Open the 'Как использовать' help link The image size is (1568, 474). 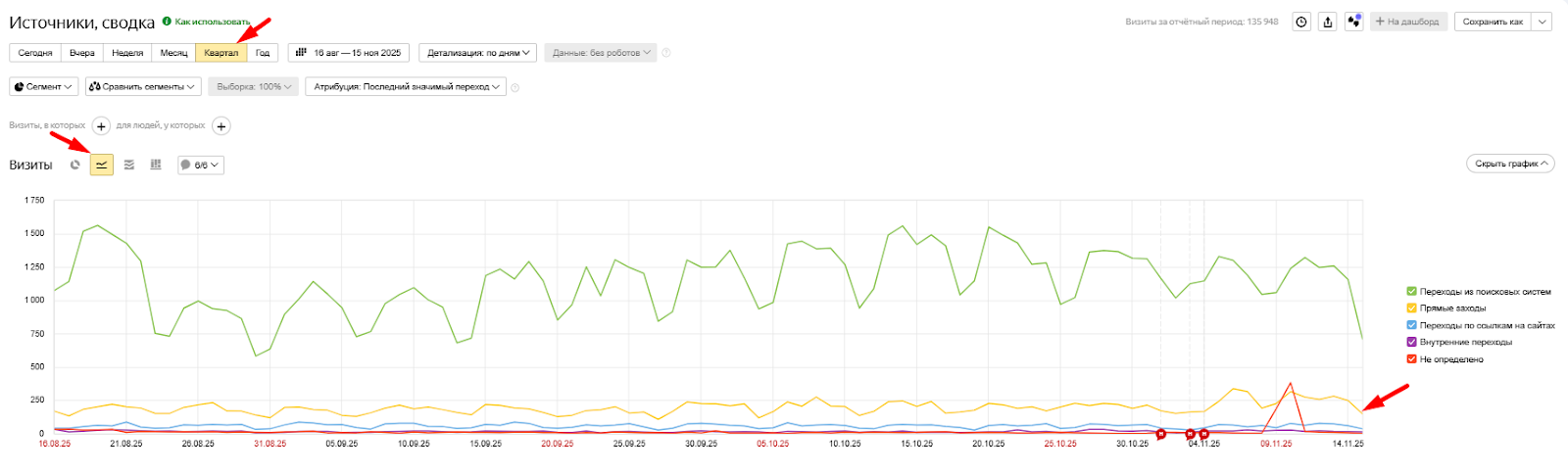(212, 22)
